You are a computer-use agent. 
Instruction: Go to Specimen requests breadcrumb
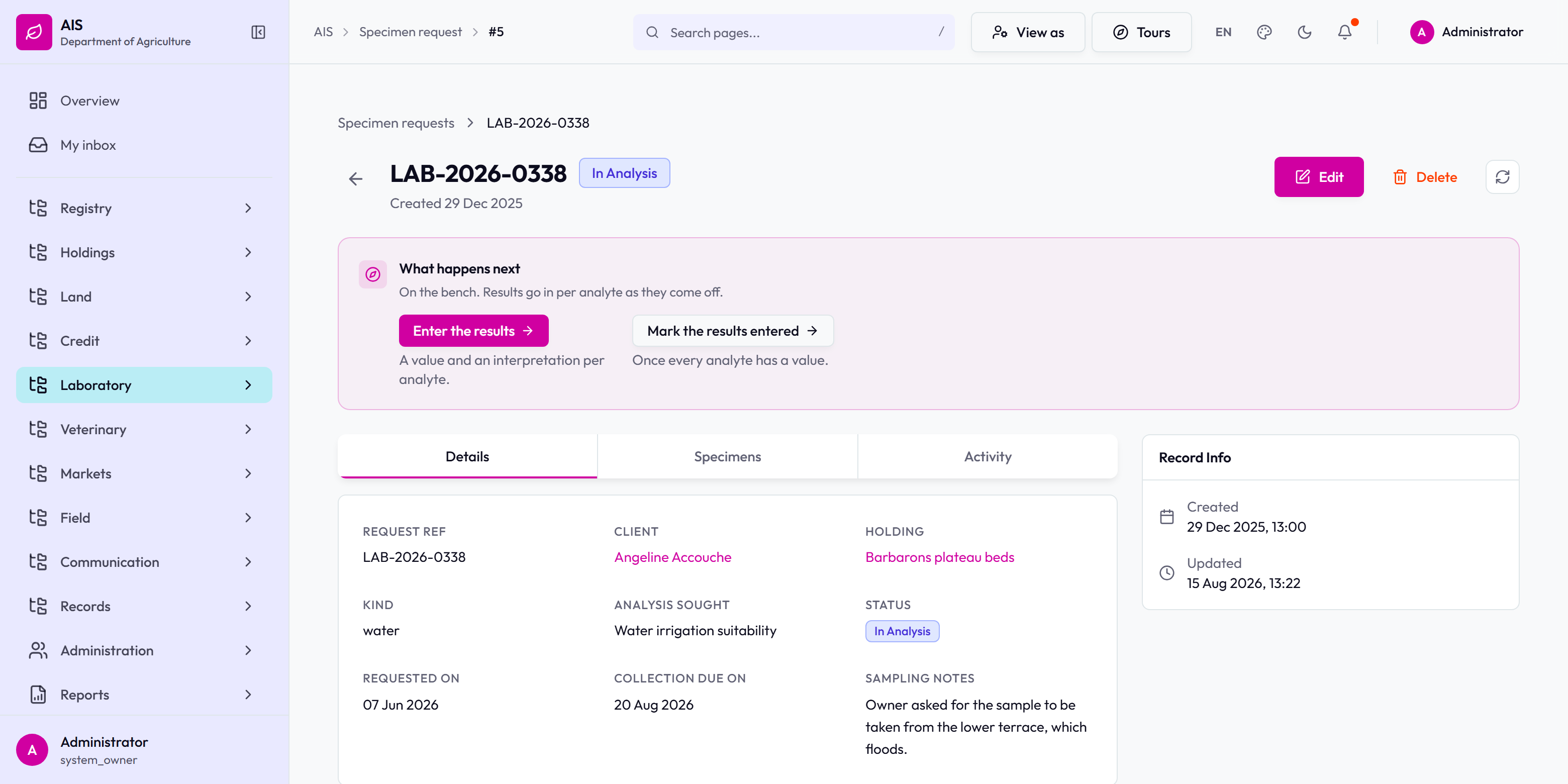(396, 123)
